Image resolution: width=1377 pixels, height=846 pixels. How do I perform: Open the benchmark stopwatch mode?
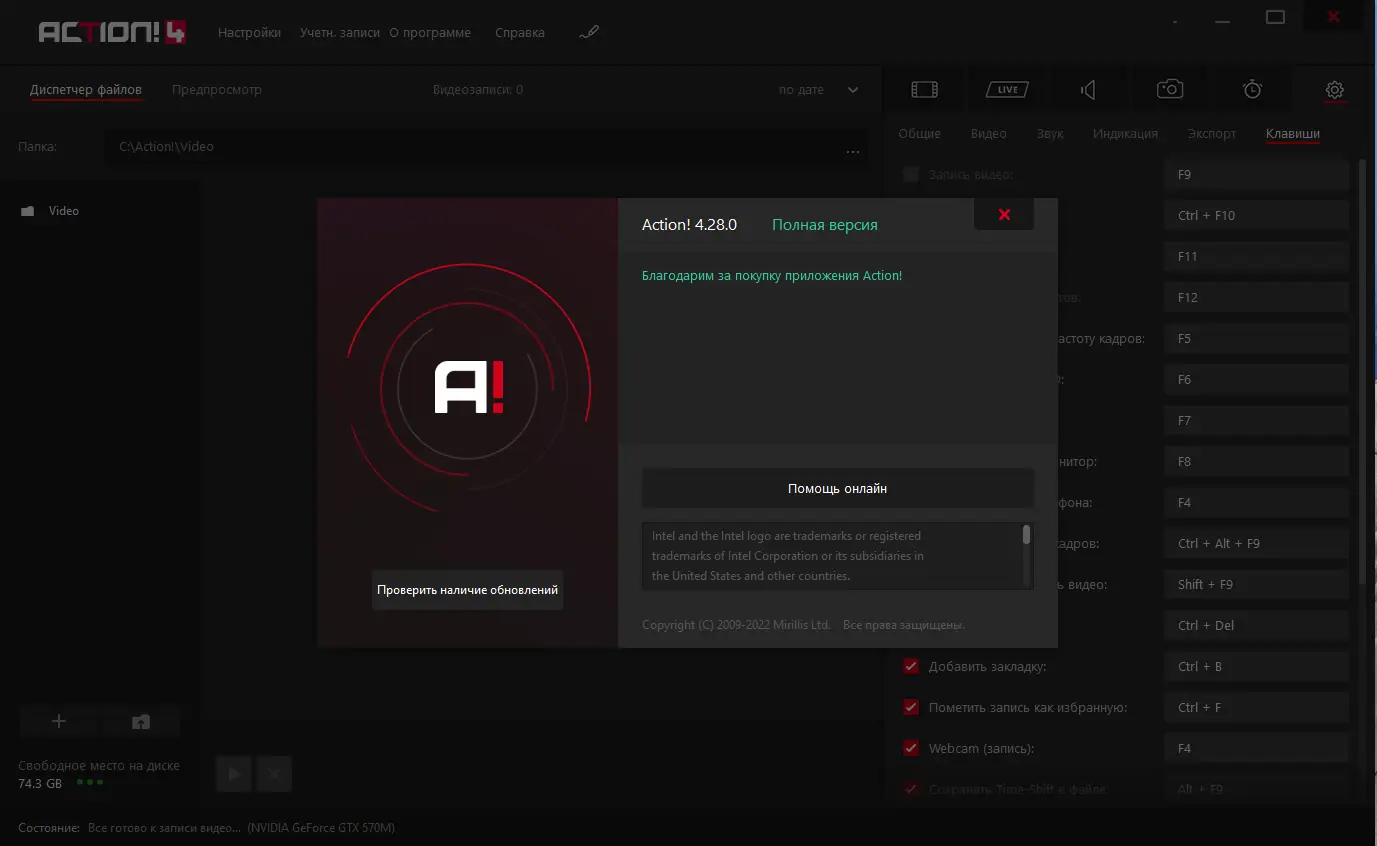[x=1252, y=89]
